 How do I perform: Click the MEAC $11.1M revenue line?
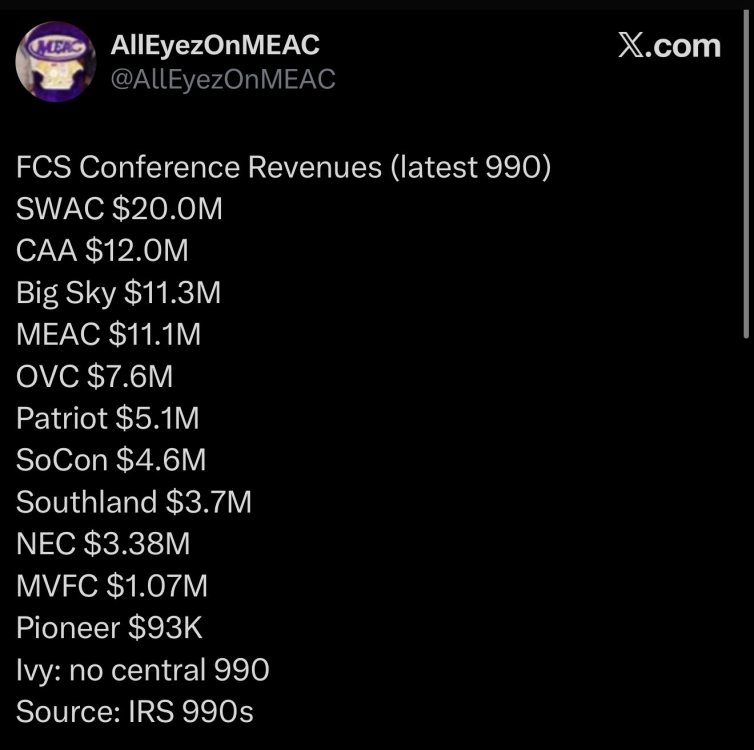tap(108, 335)
